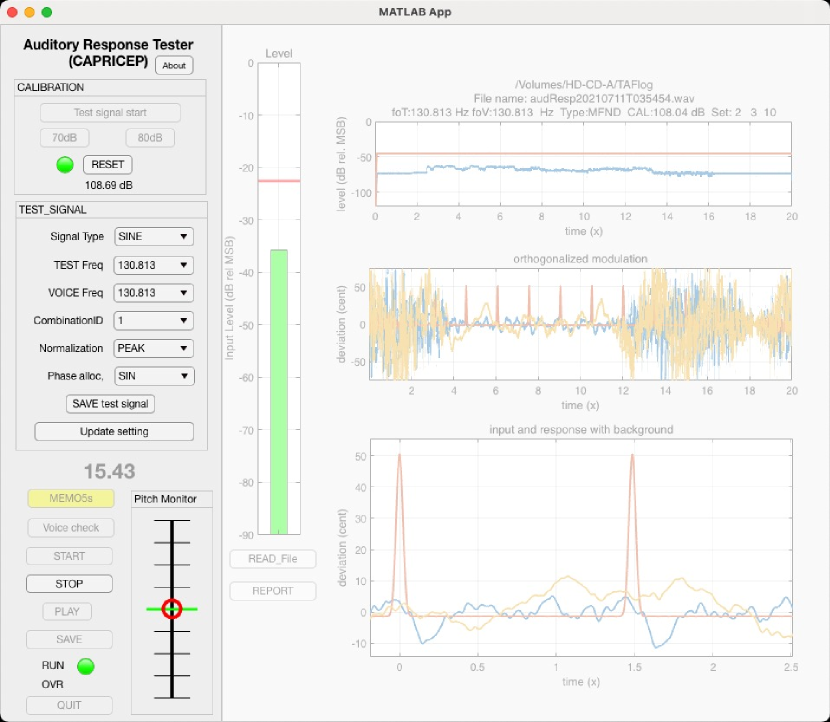The height and width of the screenshot is (722, 830).
Task: Apply changes with Update setting
Action: (x=114, y=432)
